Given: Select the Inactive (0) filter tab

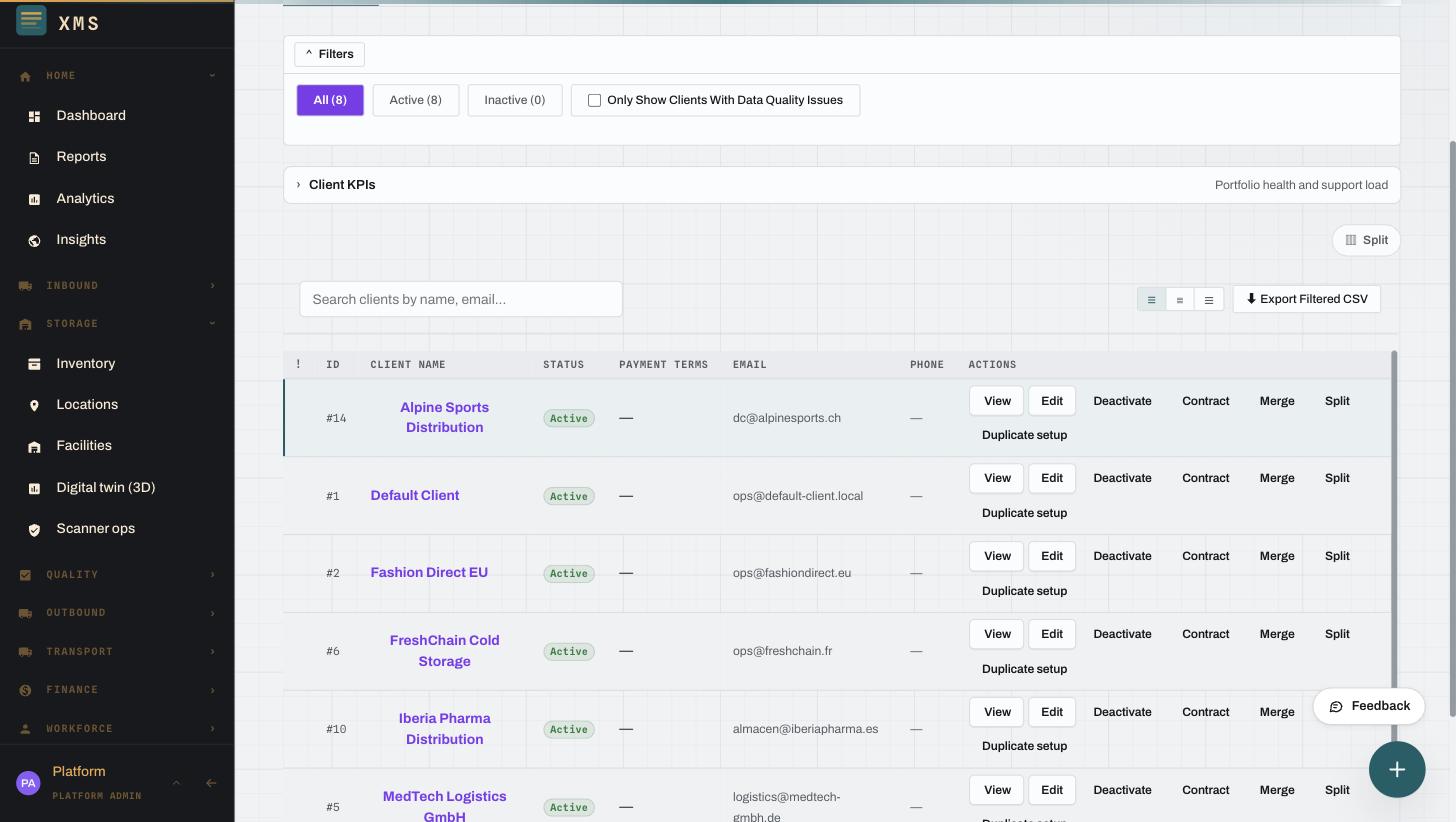Looking at the screenshot, I should pyautogui.click(x=515, y=100).
